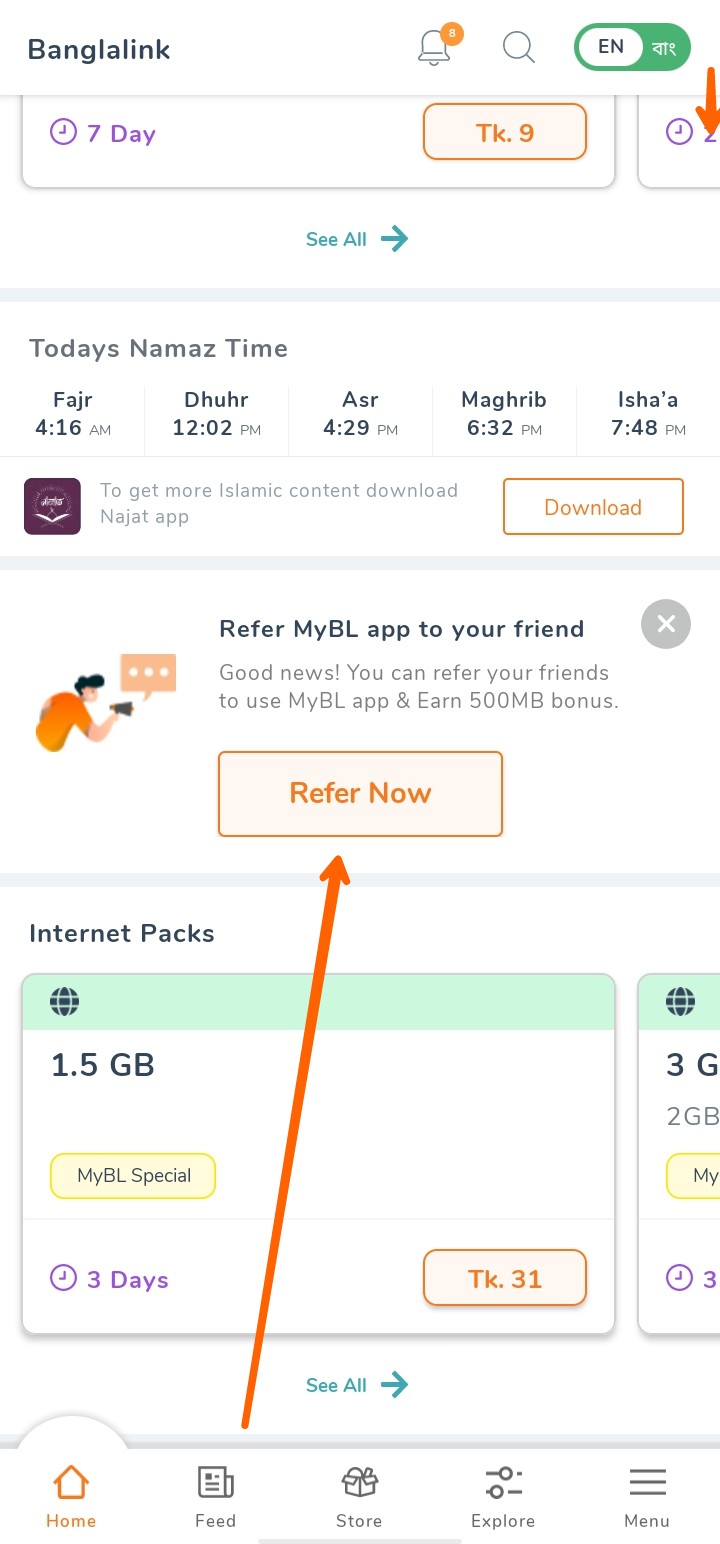Image resolution: width=720 pixels, height=1544 pixels.
Task: Switch language to Bangla in toggle
Action: click(664, 48)
